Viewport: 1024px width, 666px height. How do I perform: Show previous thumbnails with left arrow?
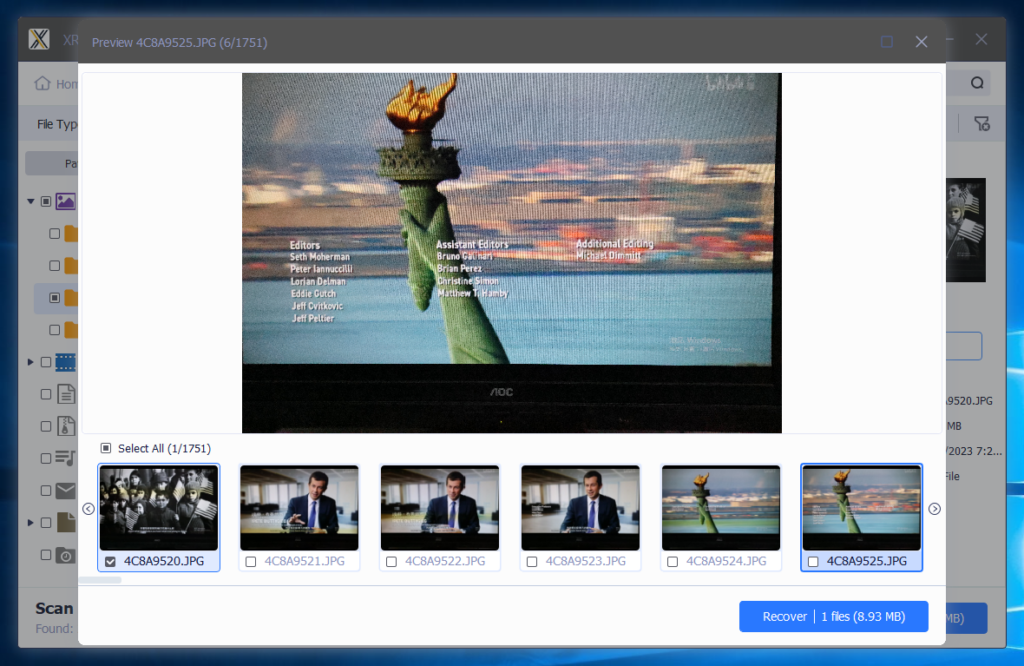pyautogui.click(x=89, y=509)
